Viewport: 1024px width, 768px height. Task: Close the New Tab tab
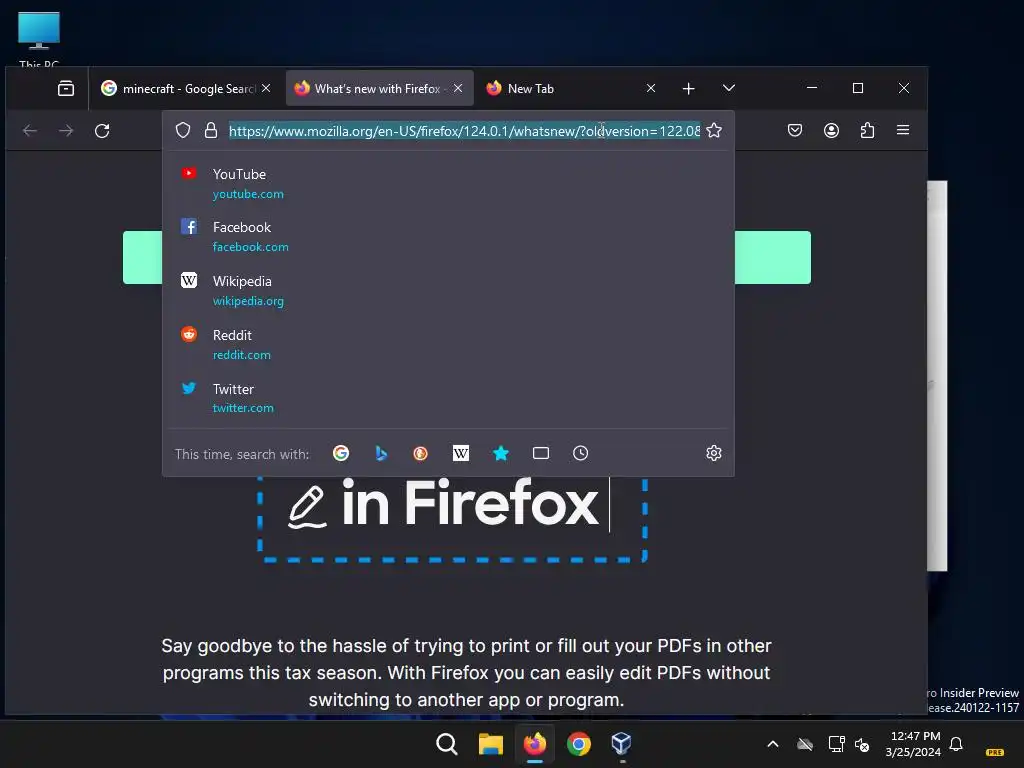650,88
